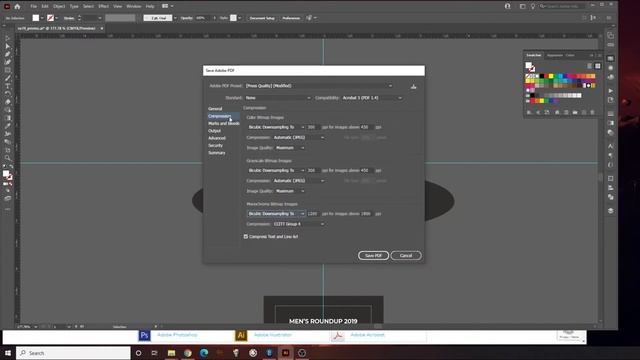
Task: Click the Fill and Stroke swatch in toolbar
Action: [x=7, y=176]
